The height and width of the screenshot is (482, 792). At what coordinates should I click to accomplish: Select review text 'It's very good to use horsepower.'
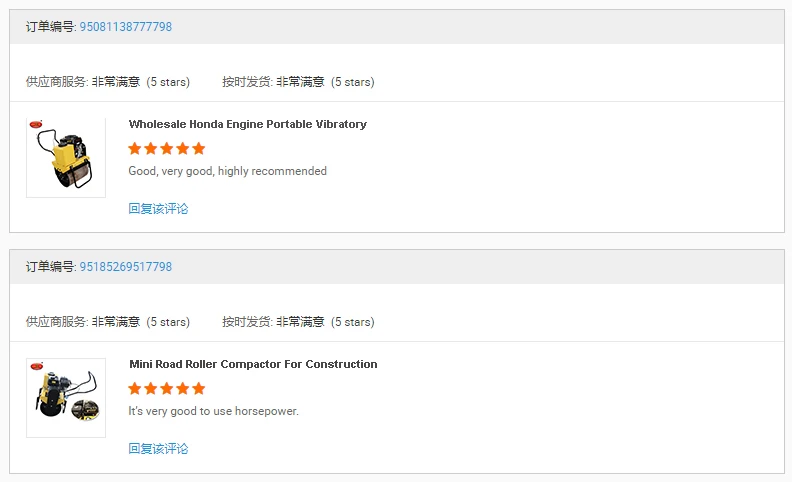click(x=214, y=411)
